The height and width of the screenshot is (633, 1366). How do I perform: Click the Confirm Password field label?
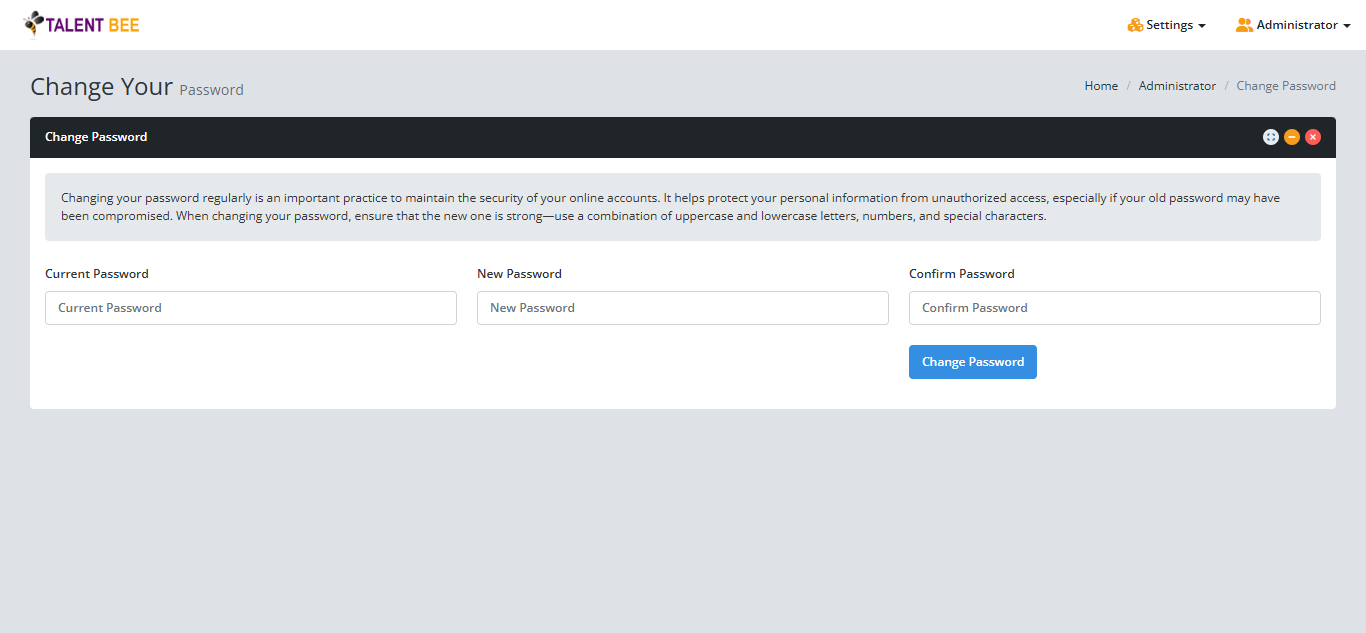coord(961,274)
